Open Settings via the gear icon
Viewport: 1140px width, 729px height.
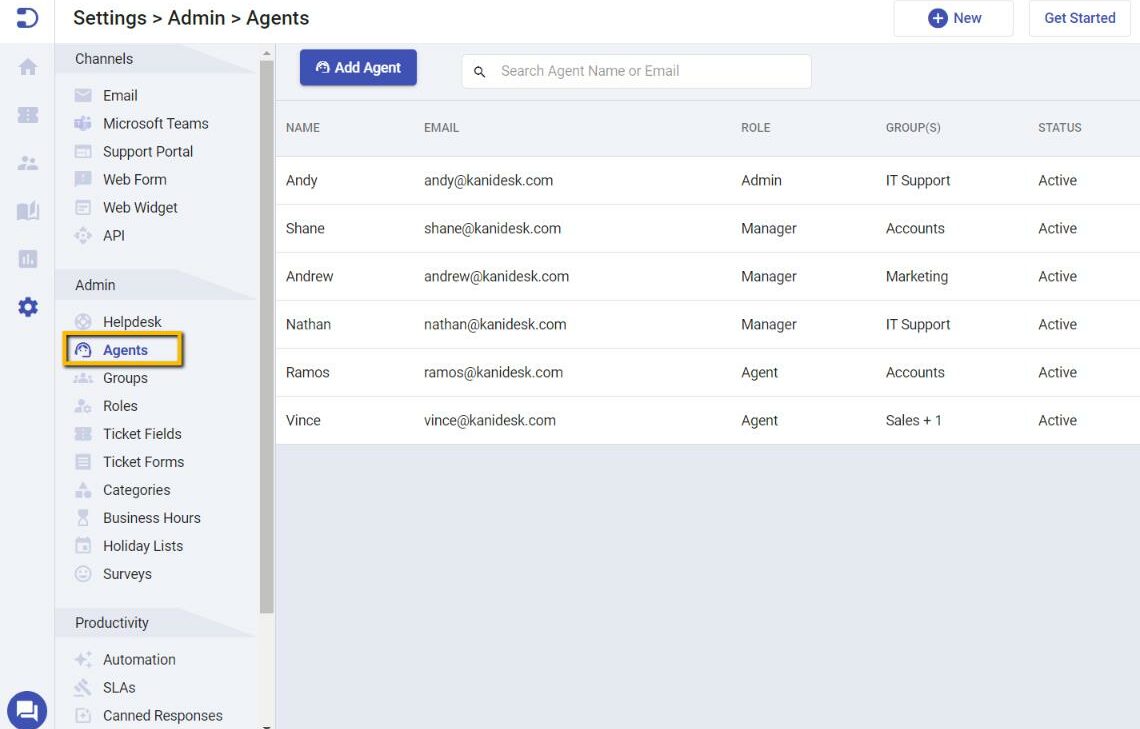(x=27, y=307)
